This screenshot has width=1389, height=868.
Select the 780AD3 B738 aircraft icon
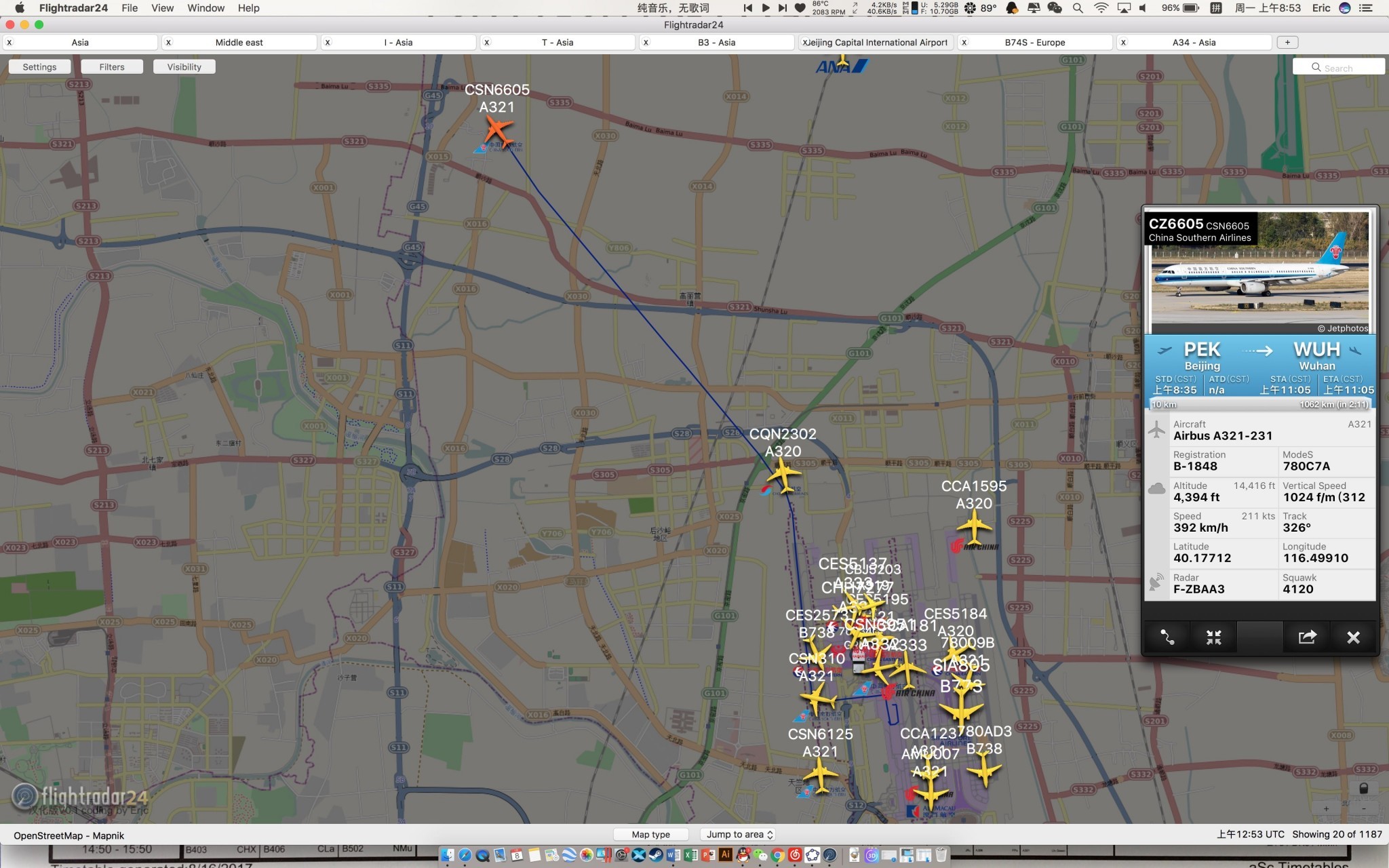[983, 770]
